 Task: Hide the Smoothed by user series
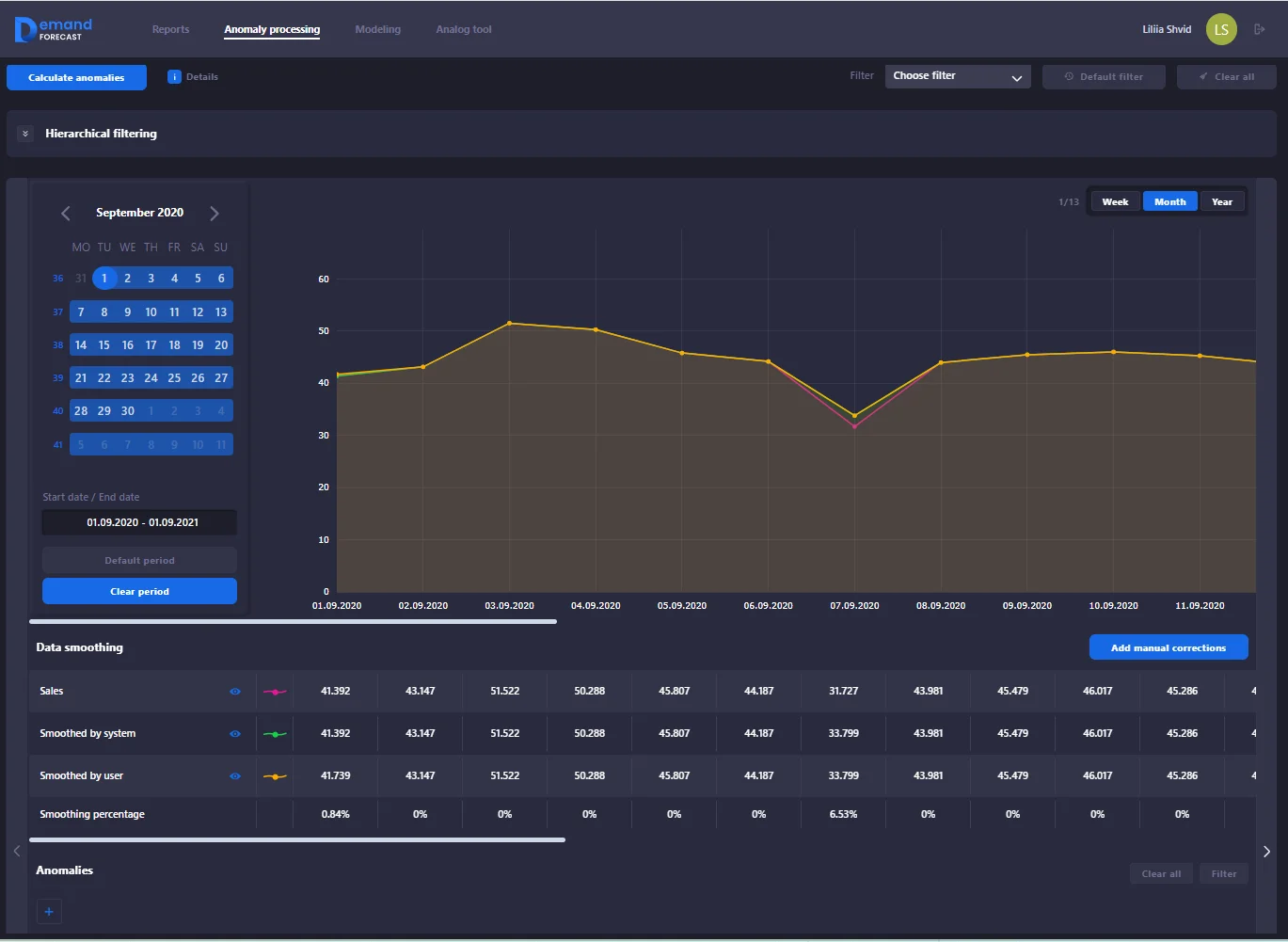[235, 776]
